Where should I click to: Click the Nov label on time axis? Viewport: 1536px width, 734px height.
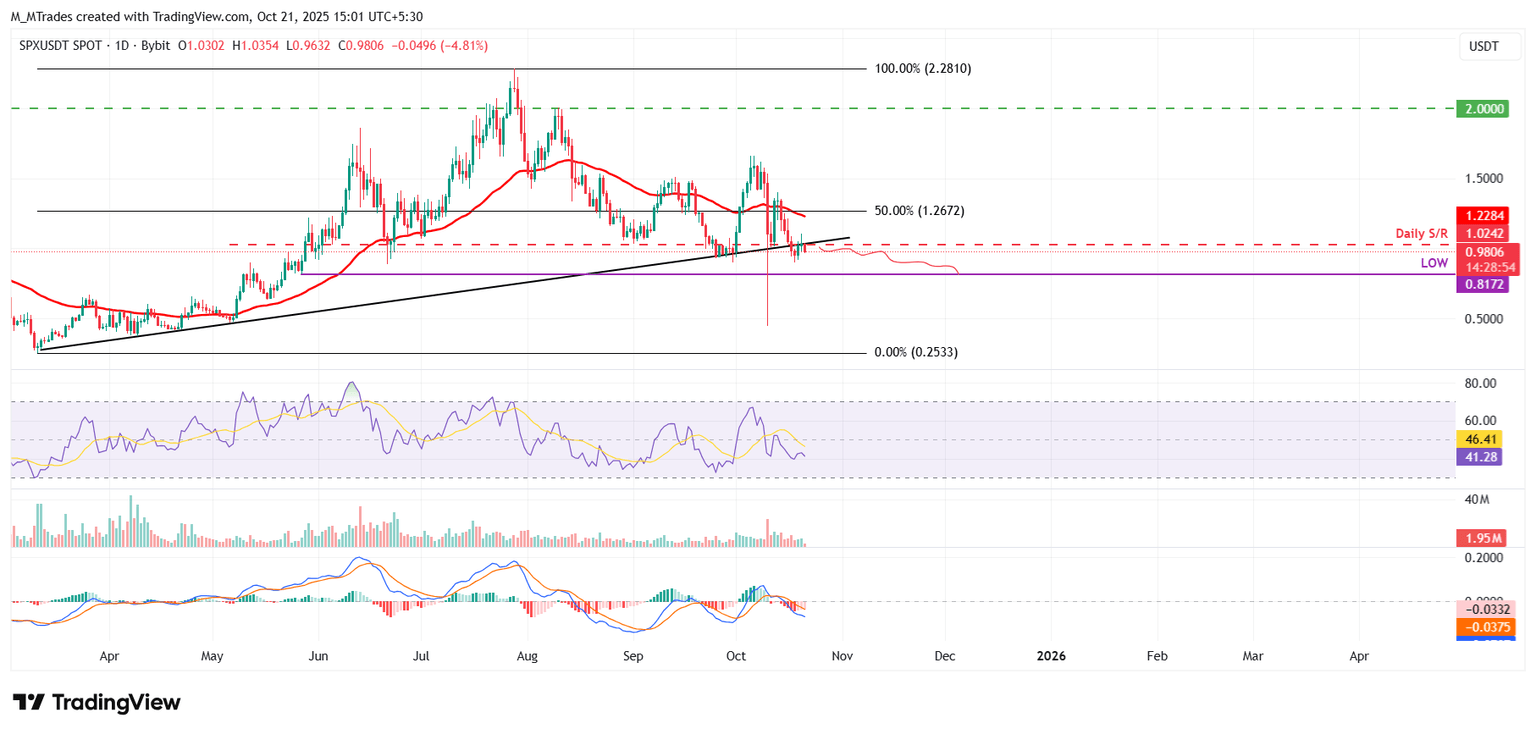pos(842,657)
